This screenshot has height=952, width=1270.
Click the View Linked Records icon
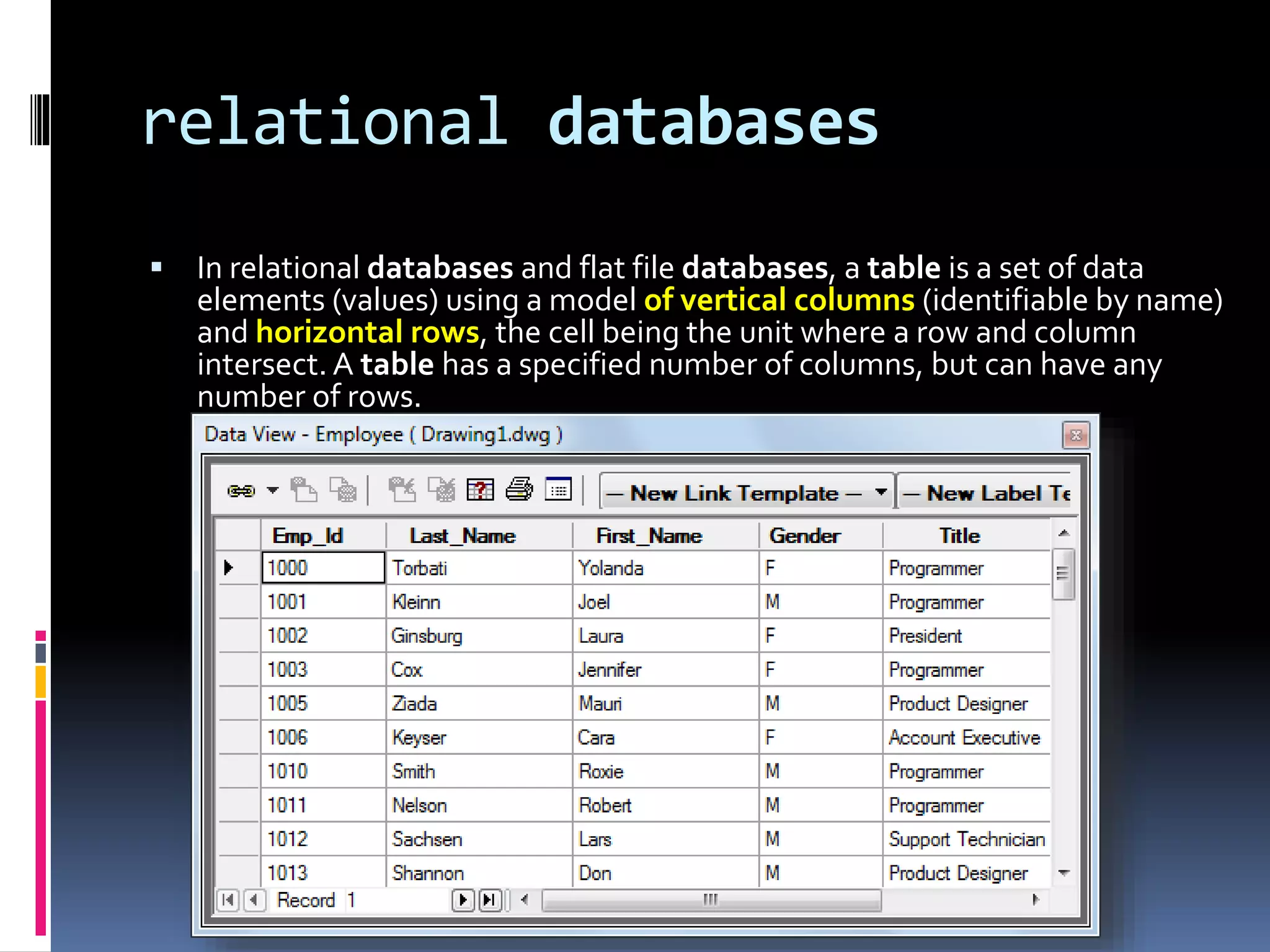(x=304, y=490)
